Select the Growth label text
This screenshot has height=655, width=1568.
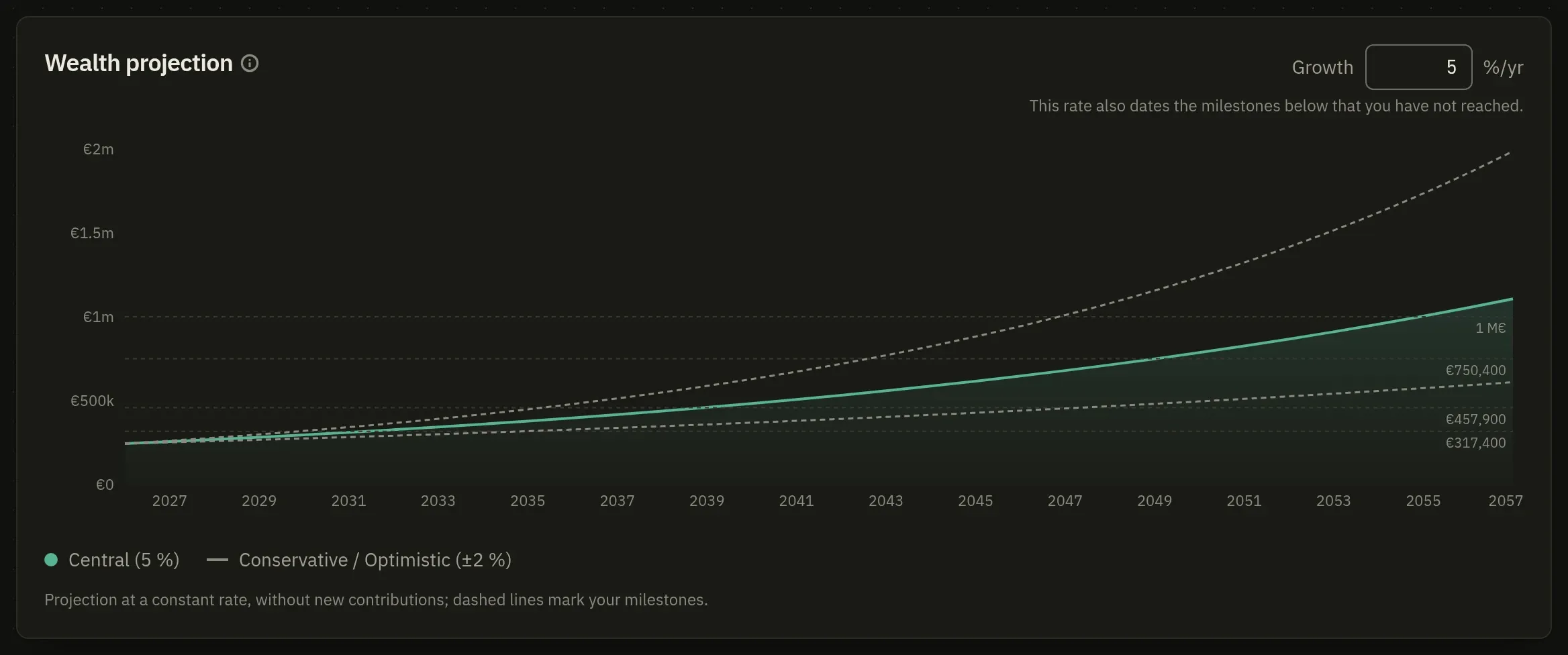point(1322,67)
